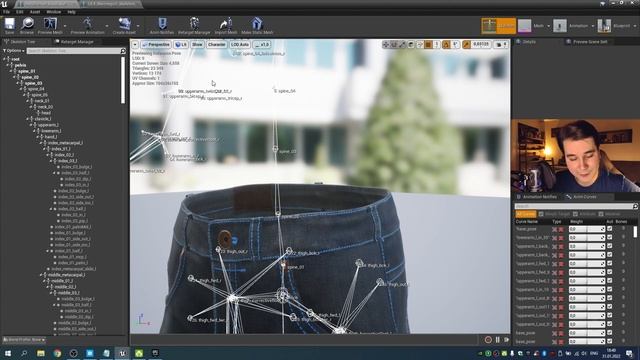The width and height of the screenshot is (640, 360).
Task: Adjust weight slider of second curve row
Action: [587, 238]
